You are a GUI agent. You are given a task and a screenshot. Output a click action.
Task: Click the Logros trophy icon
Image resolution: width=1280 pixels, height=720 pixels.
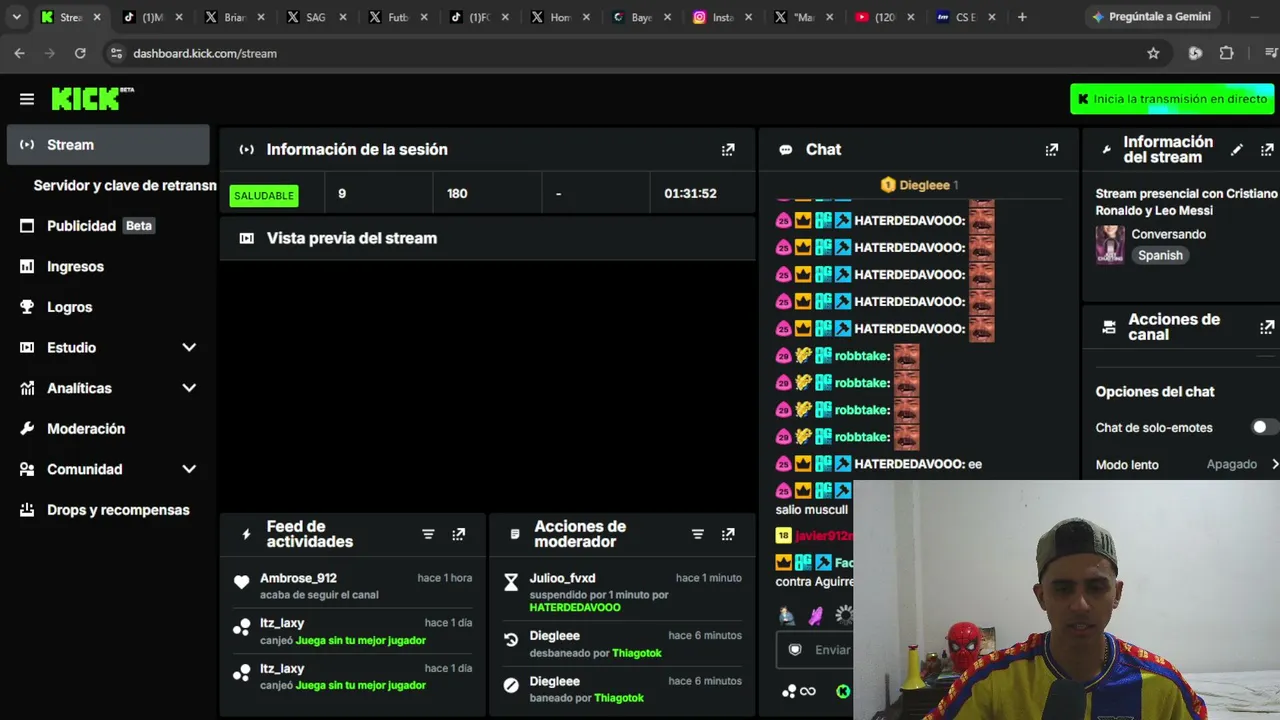[x=27, y=307]
